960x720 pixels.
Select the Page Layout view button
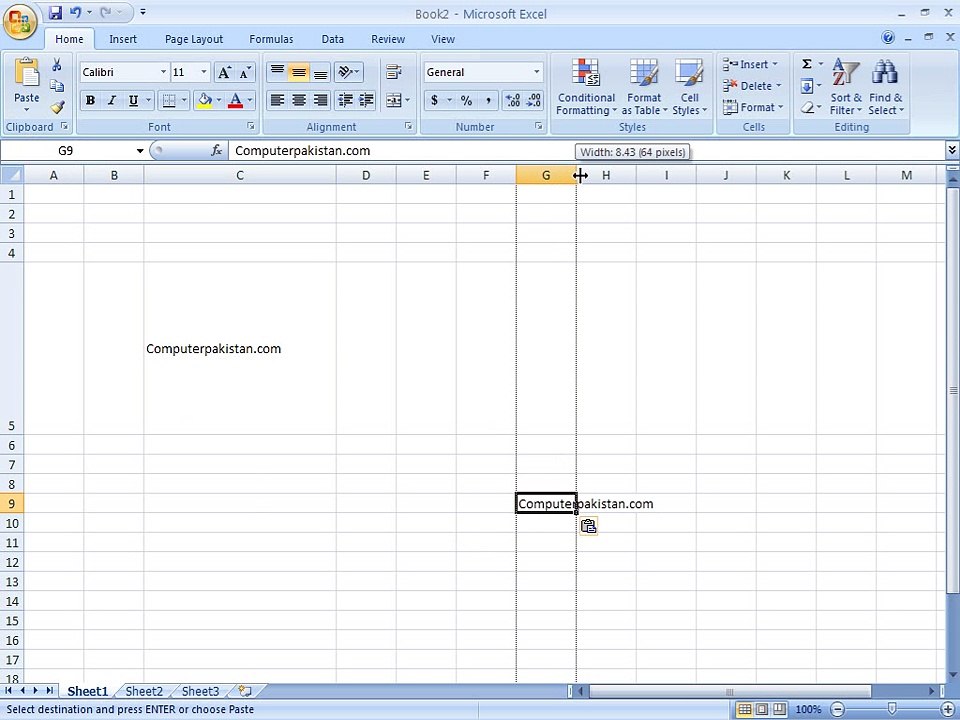[762, 709]
